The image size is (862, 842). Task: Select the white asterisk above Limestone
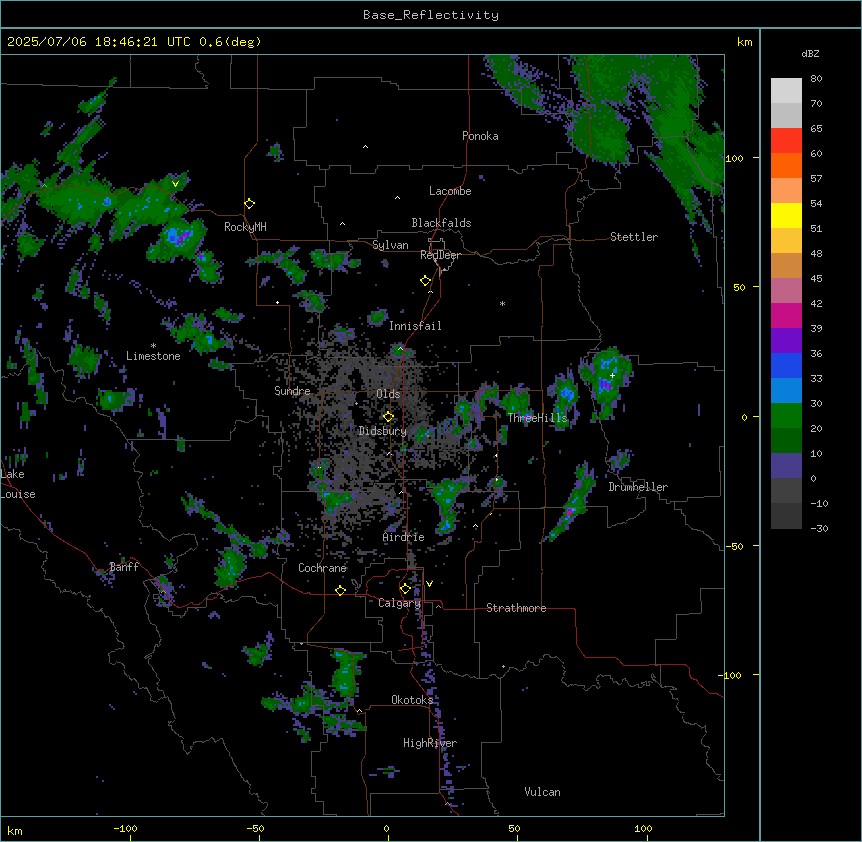point(153,346)
